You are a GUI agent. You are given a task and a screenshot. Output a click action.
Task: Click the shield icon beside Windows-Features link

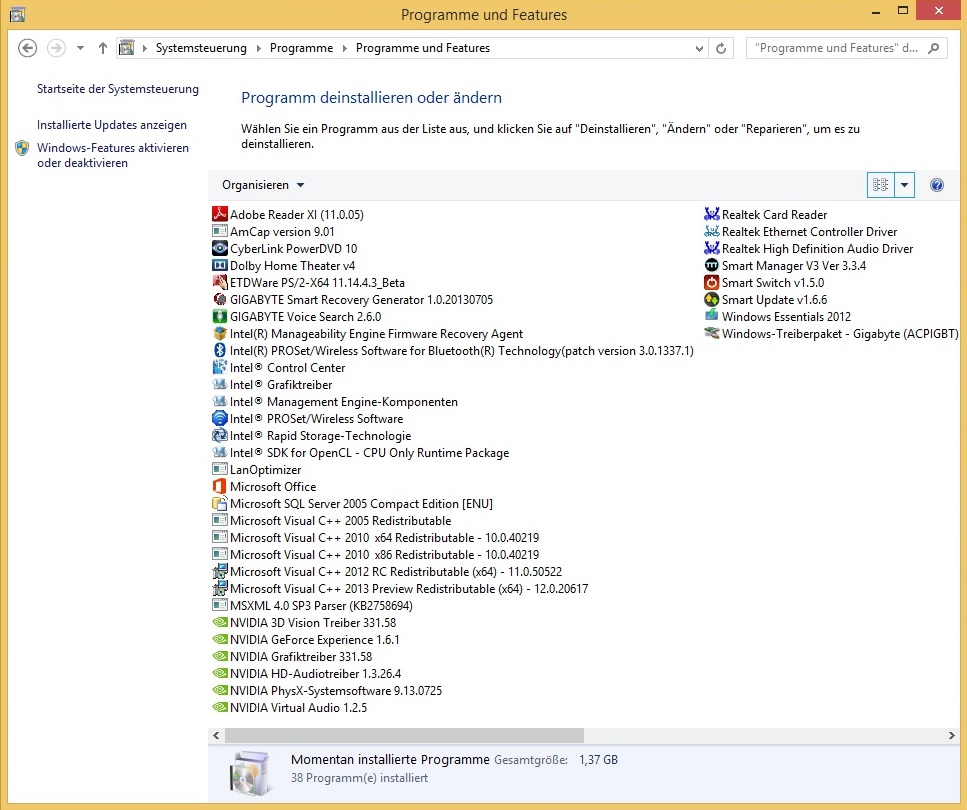22,148
